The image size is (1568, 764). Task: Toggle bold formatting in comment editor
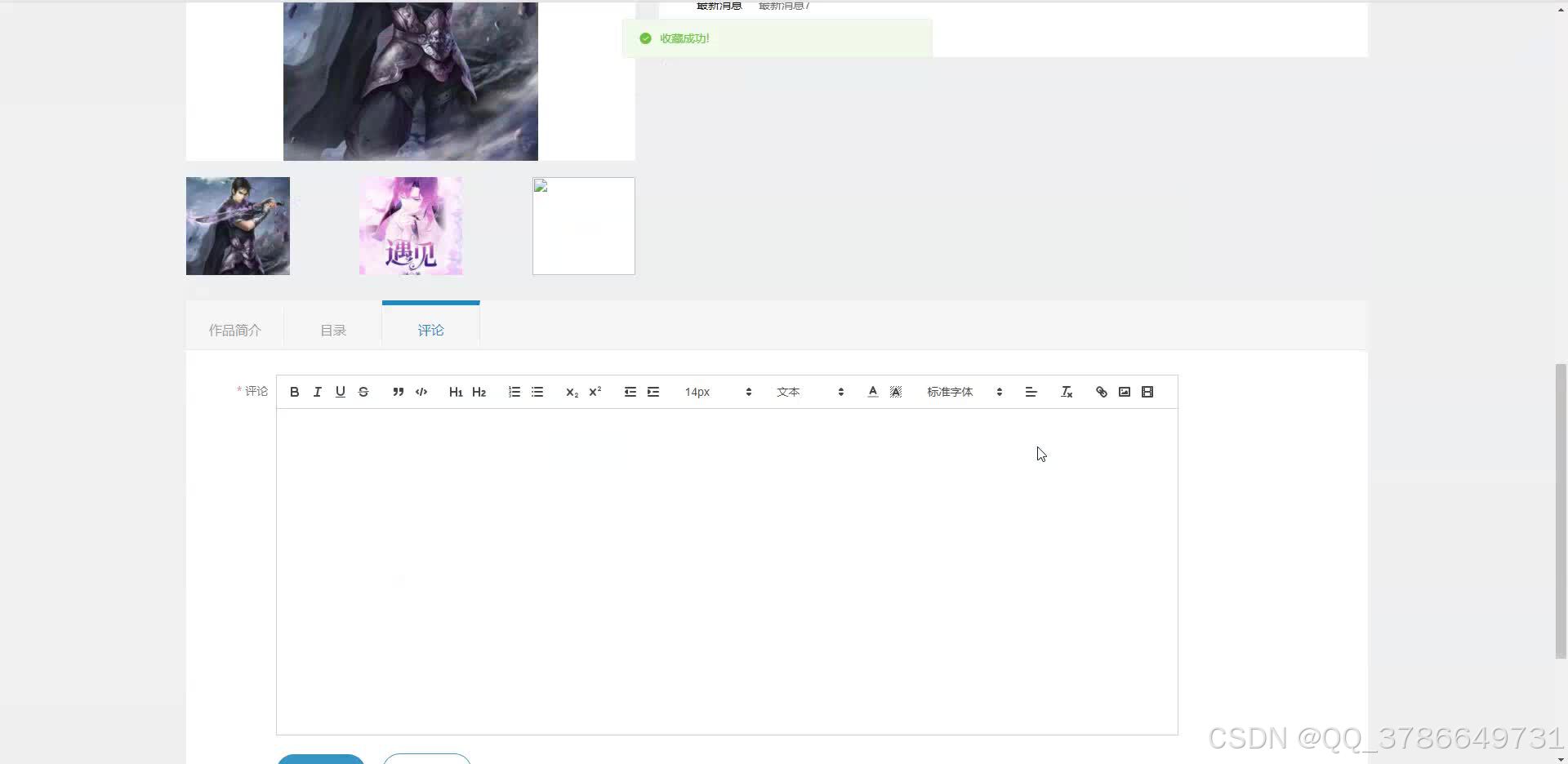tap(295, 392)
